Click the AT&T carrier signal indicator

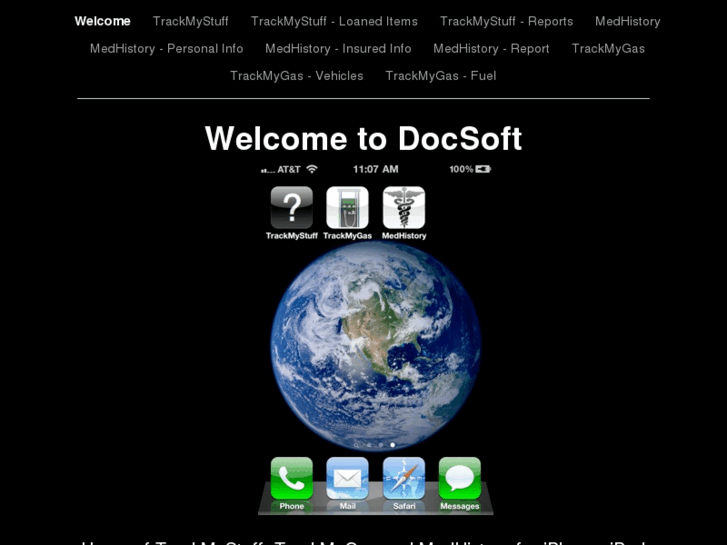click(281, 170)
